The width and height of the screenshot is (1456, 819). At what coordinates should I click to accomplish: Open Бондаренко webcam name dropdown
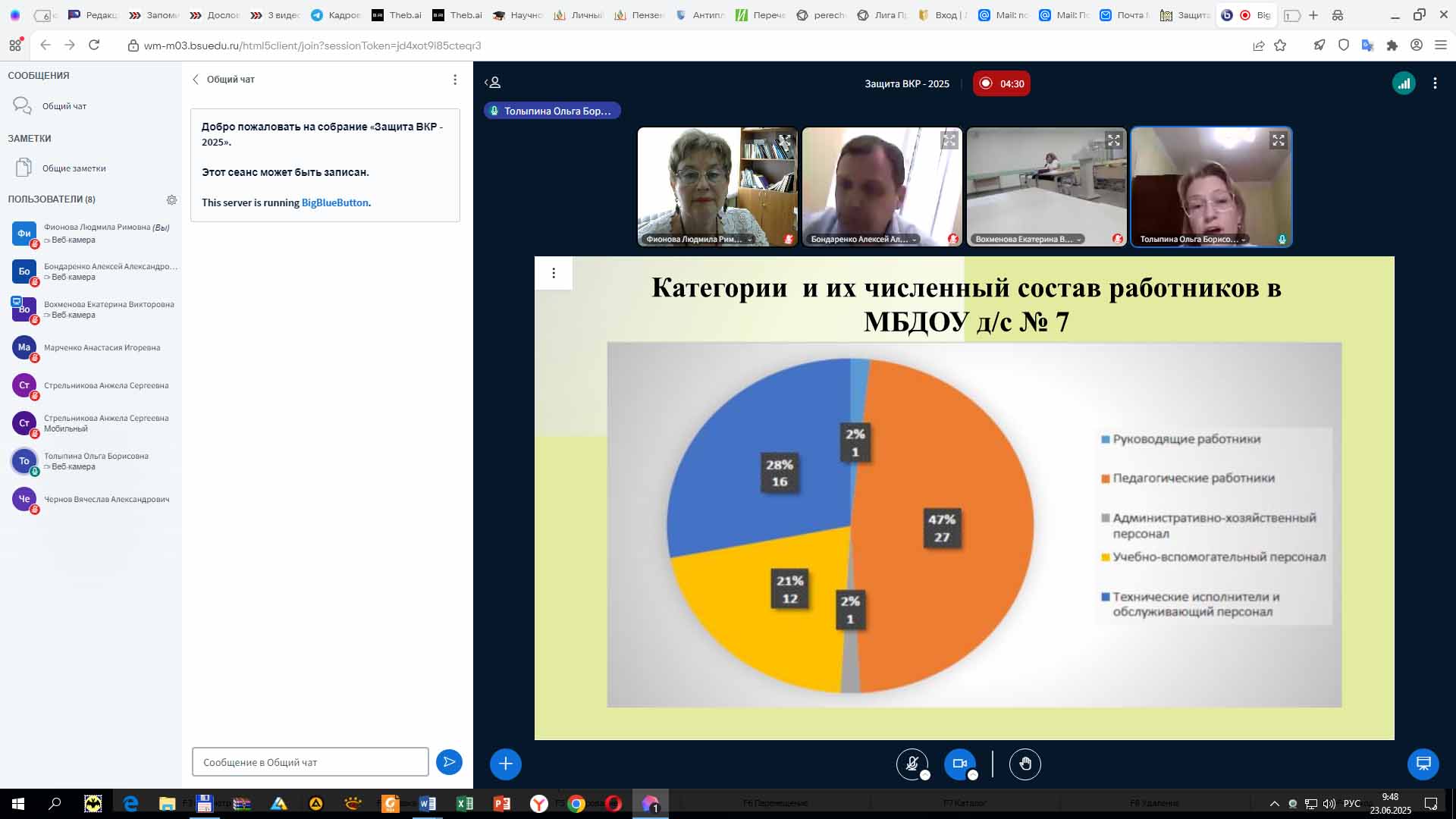[x=864, y=239]
